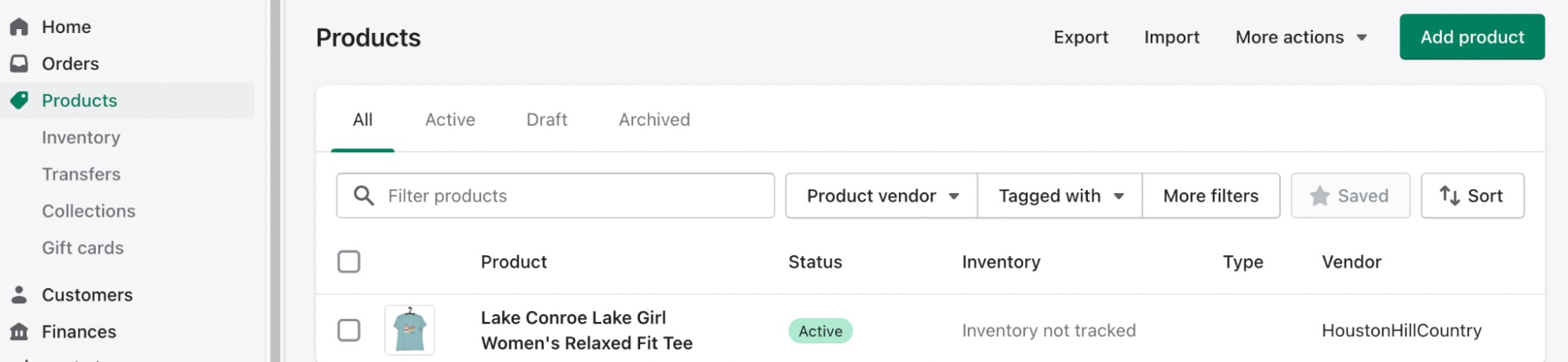Click the Customers person icon

point(20,294)
